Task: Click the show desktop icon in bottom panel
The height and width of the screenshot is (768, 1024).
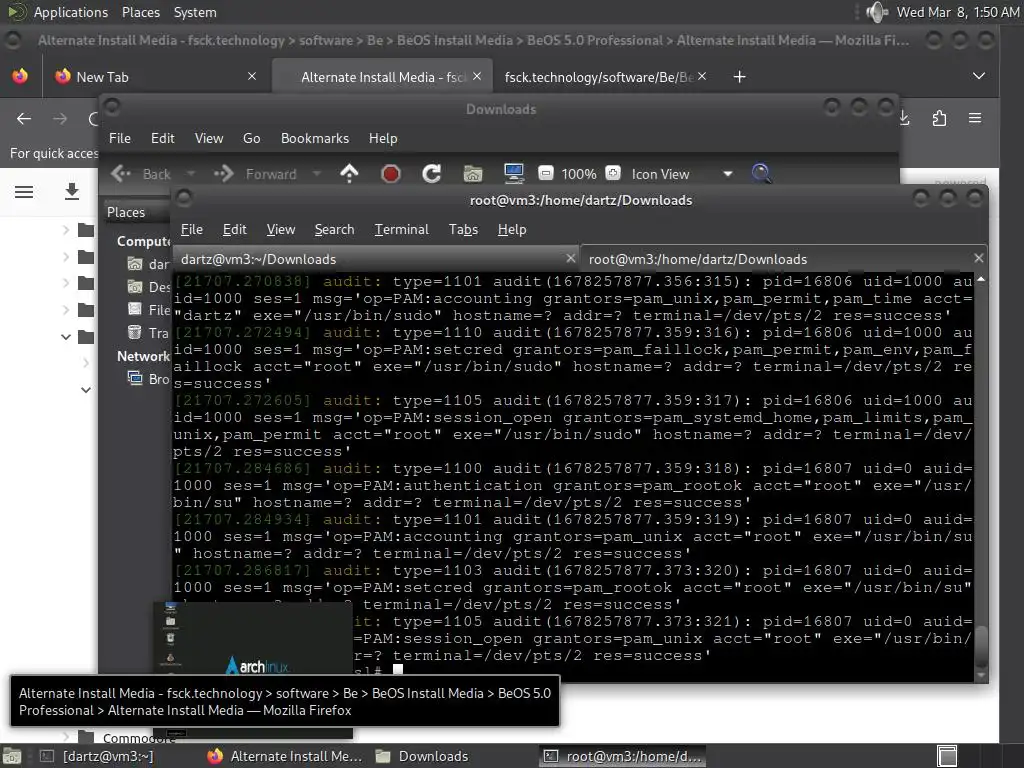Action: (12, 756)
